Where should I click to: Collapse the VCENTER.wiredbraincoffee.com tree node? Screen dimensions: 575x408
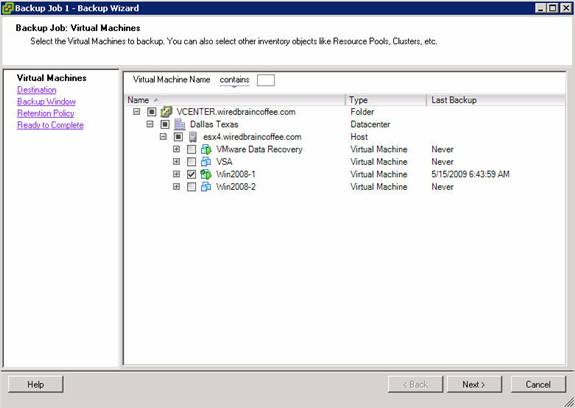(x=137, y=111)
